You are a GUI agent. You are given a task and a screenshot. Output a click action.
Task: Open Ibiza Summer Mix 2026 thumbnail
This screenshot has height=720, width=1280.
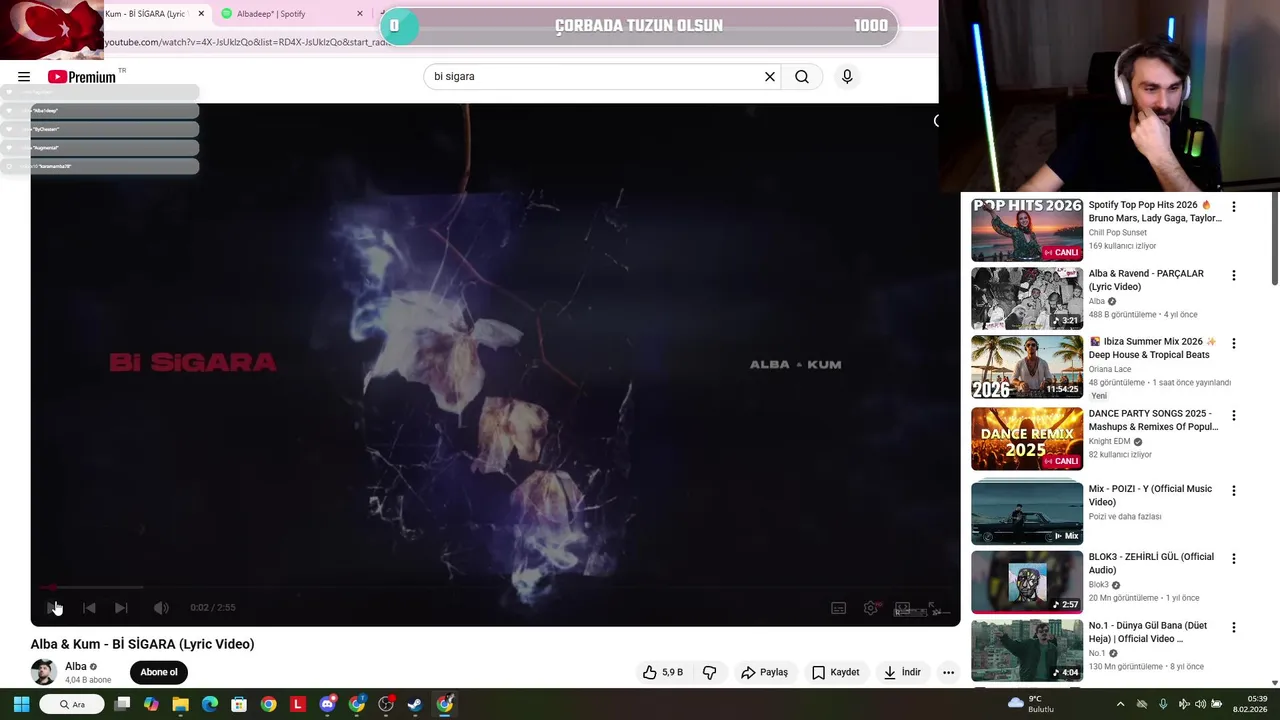[x=1027, y=367]
